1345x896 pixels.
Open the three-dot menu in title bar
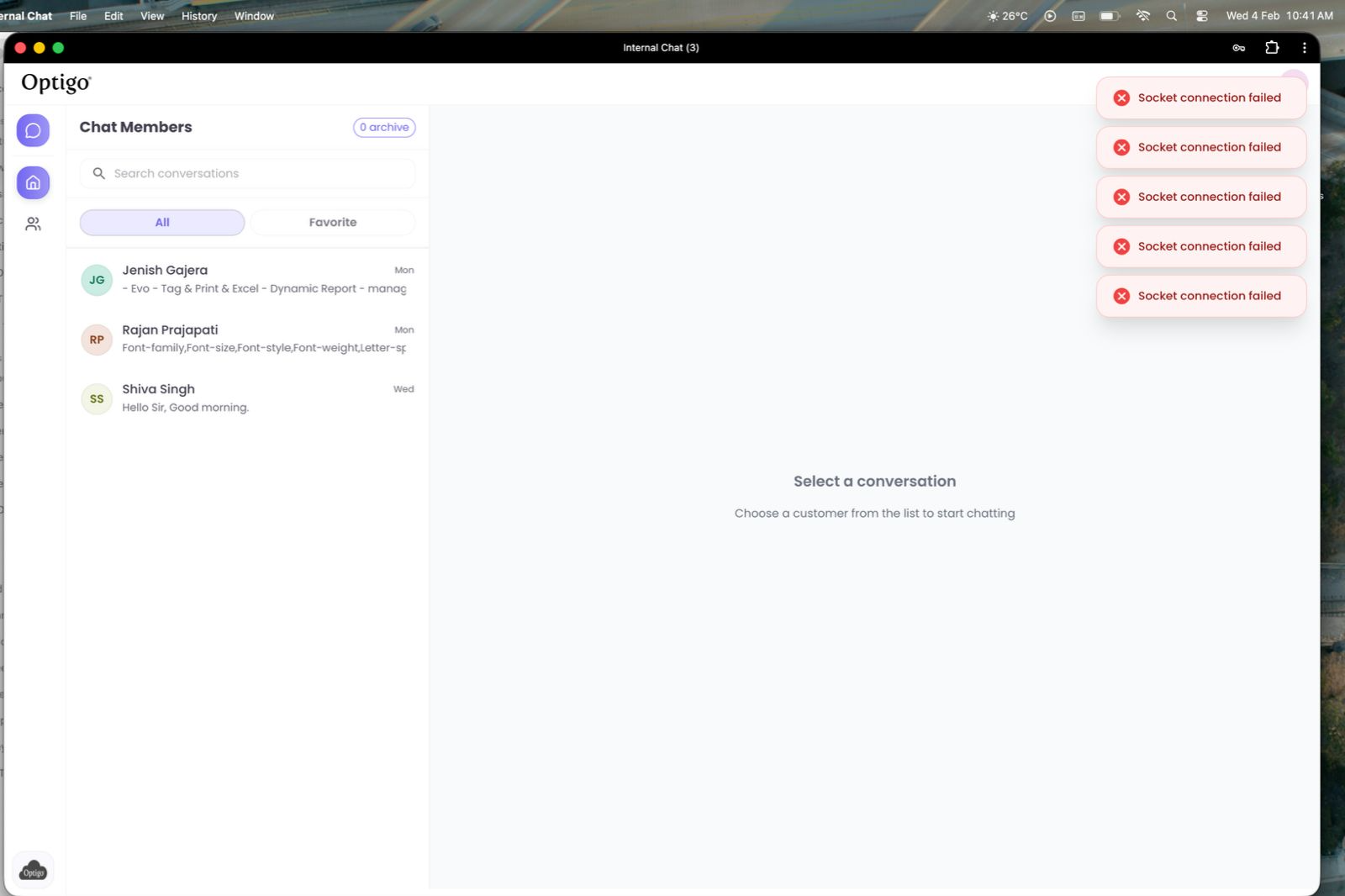[x=1304, y=48]
